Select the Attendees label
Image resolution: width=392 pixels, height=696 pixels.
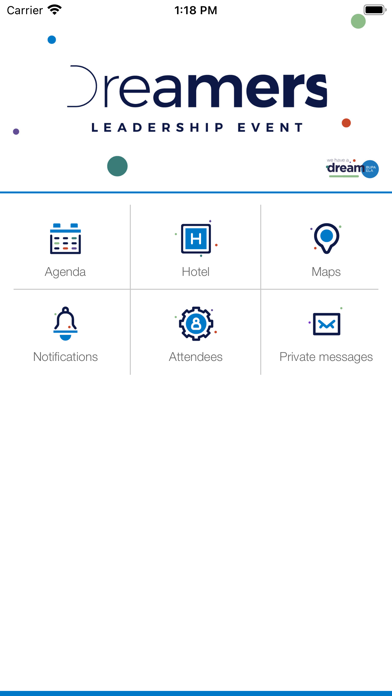[196, 356]
